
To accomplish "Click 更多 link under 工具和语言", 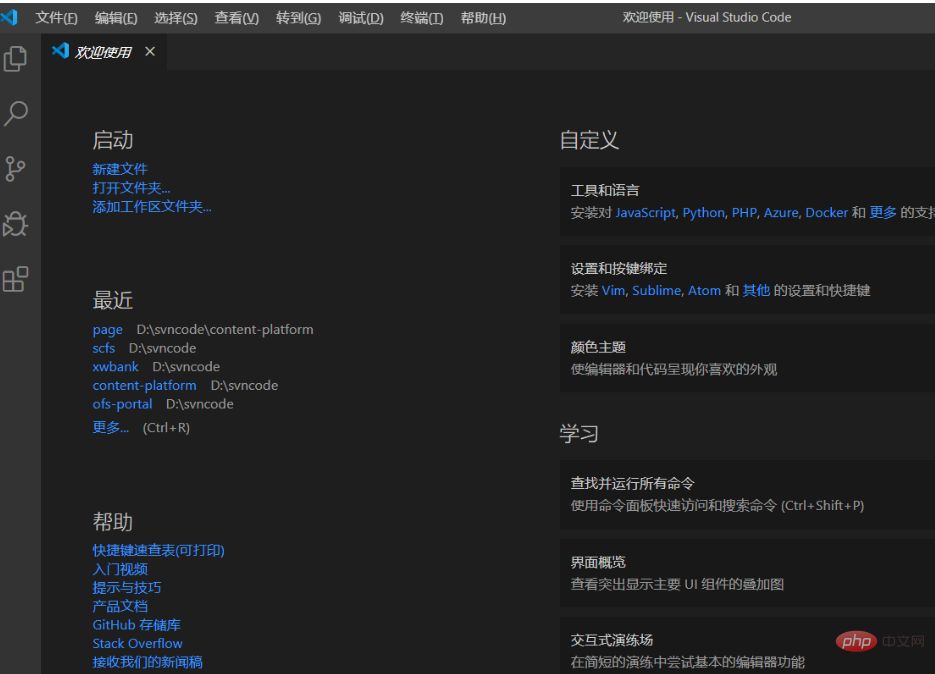I will pos(883,212).
